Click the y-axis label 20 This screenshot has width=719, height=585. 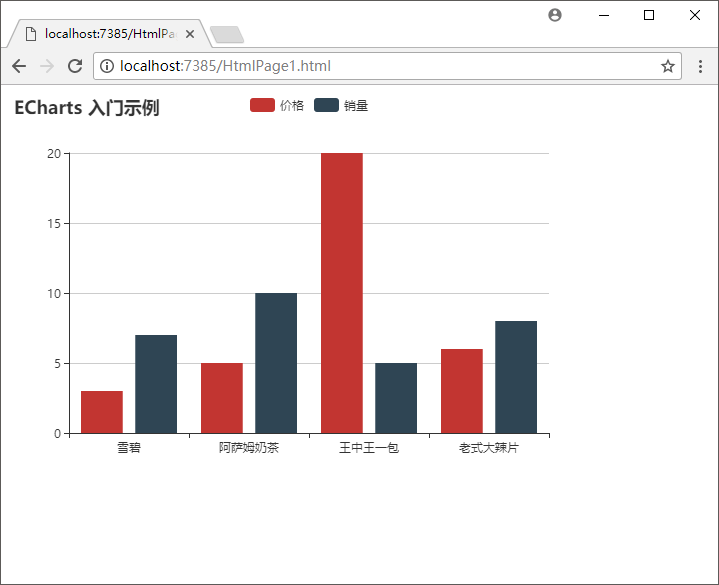pyautogui.click(x=54, y=154)
